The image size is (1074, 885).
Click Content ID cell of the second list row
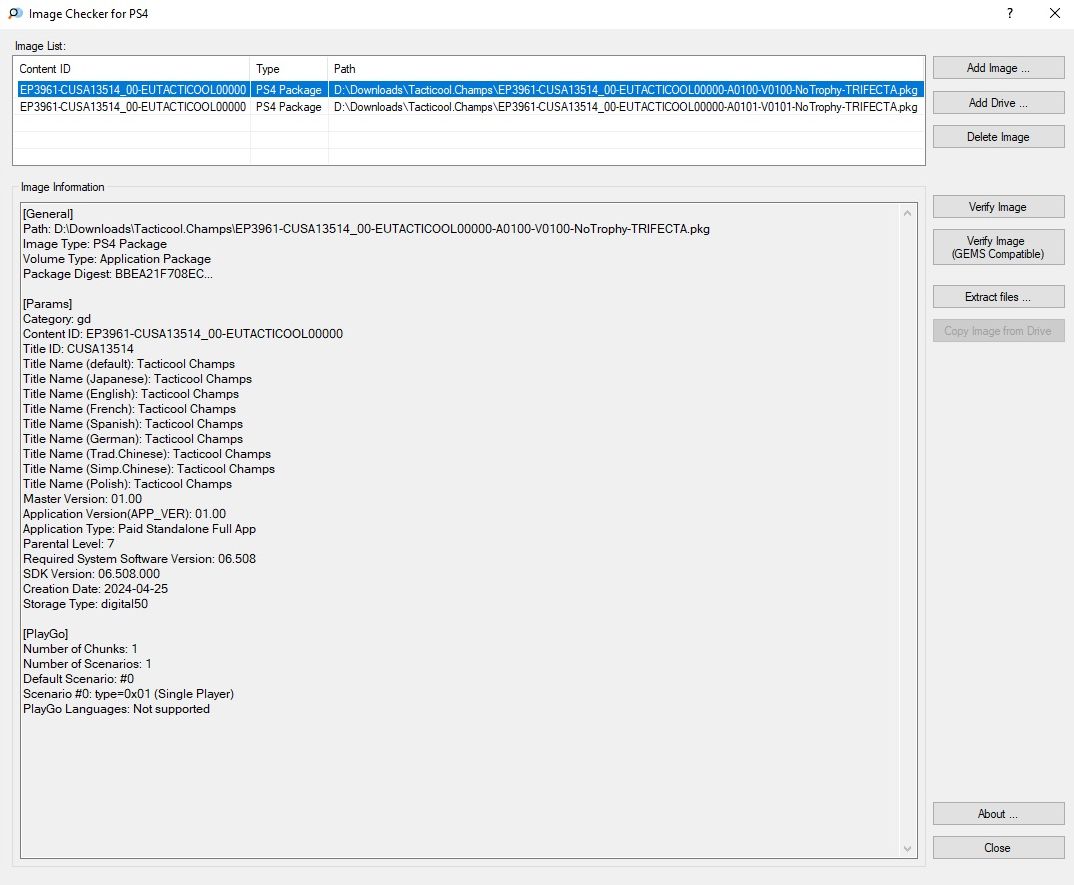tap(133, 107)
